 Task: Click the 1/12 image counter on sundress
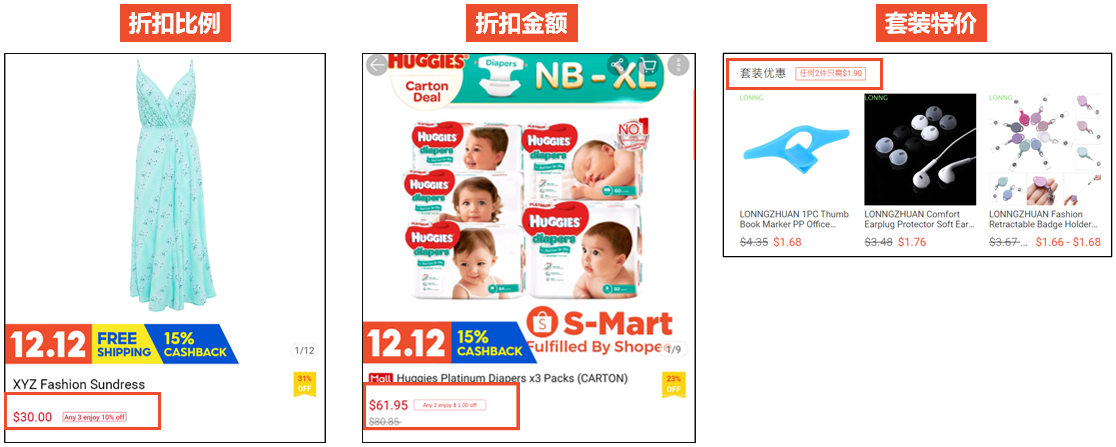(304, 350)
